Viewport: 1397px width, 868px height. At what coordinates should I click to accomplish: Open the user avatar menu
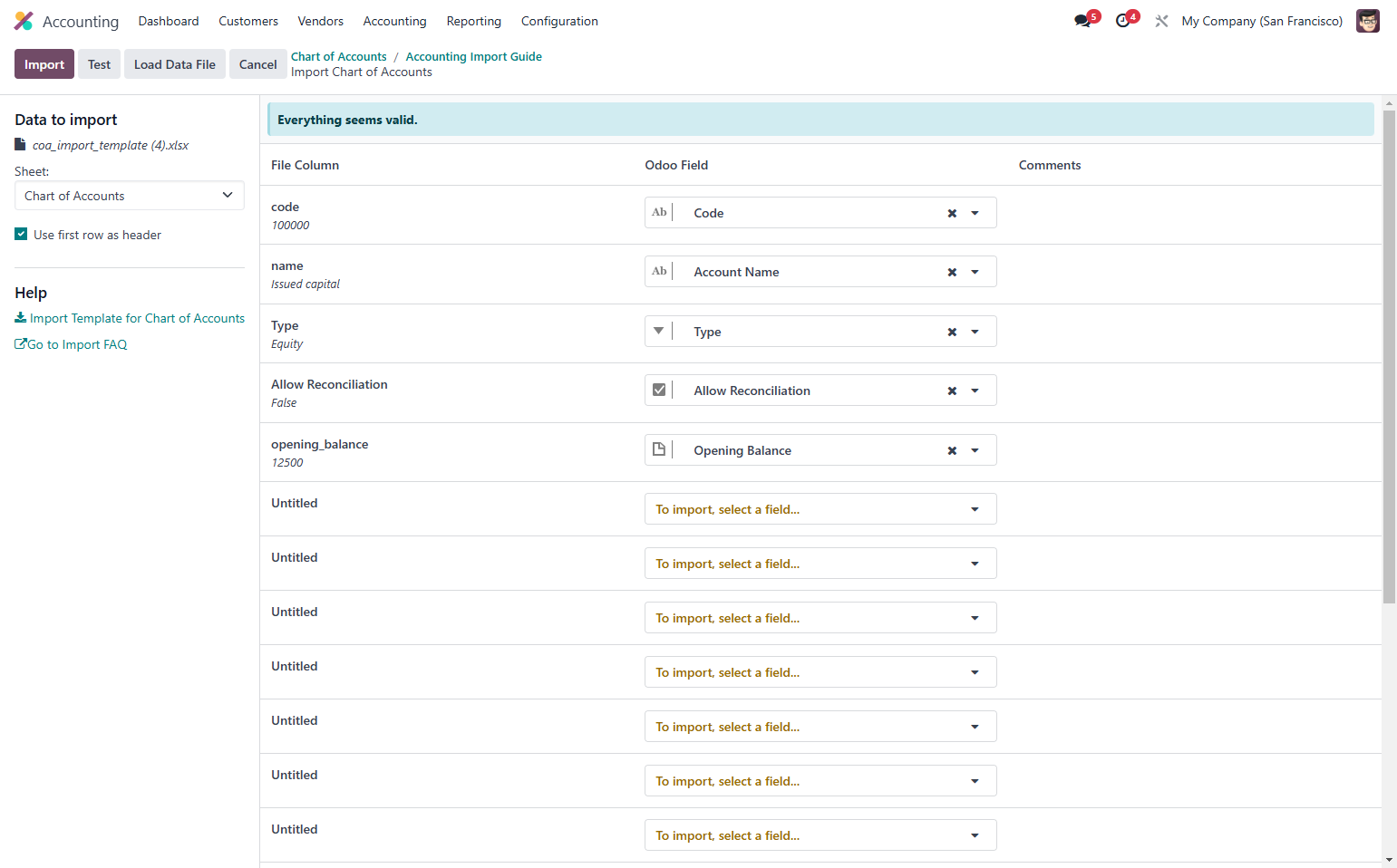[1367, 21]
